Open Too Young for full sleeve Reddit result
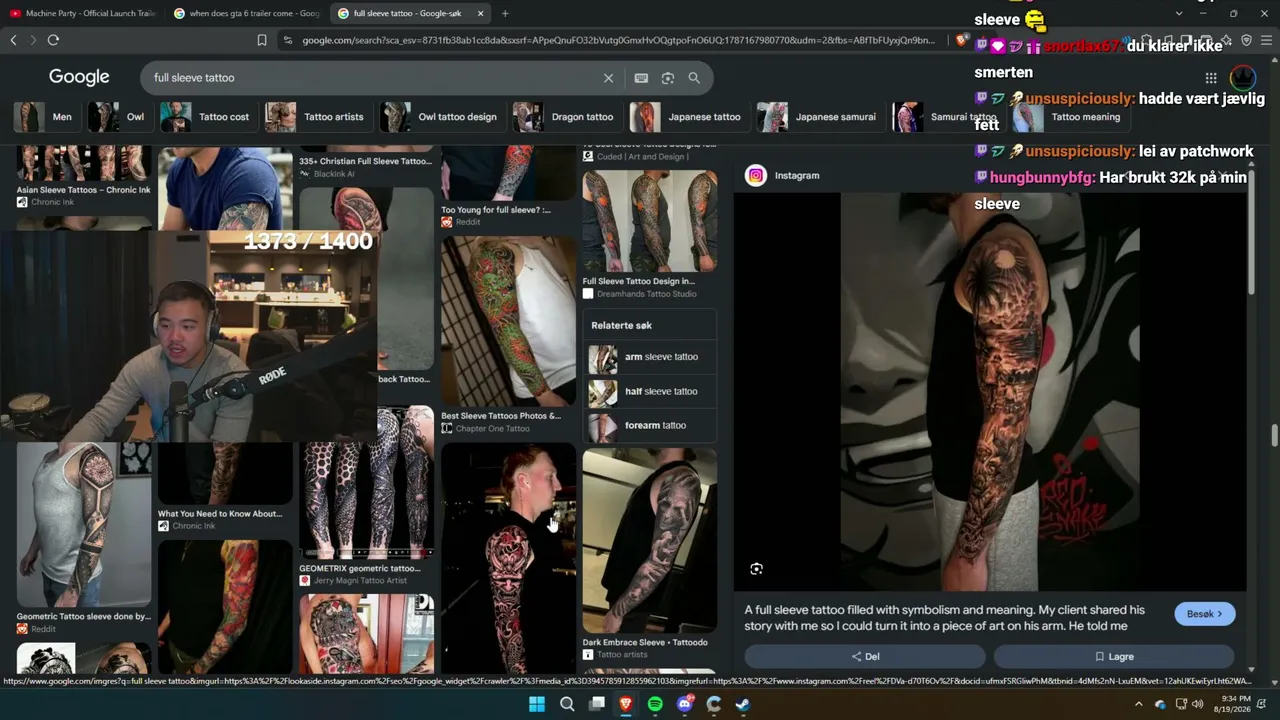The height and width of the screenshot is (720, 1280). [x=496, y=210]
